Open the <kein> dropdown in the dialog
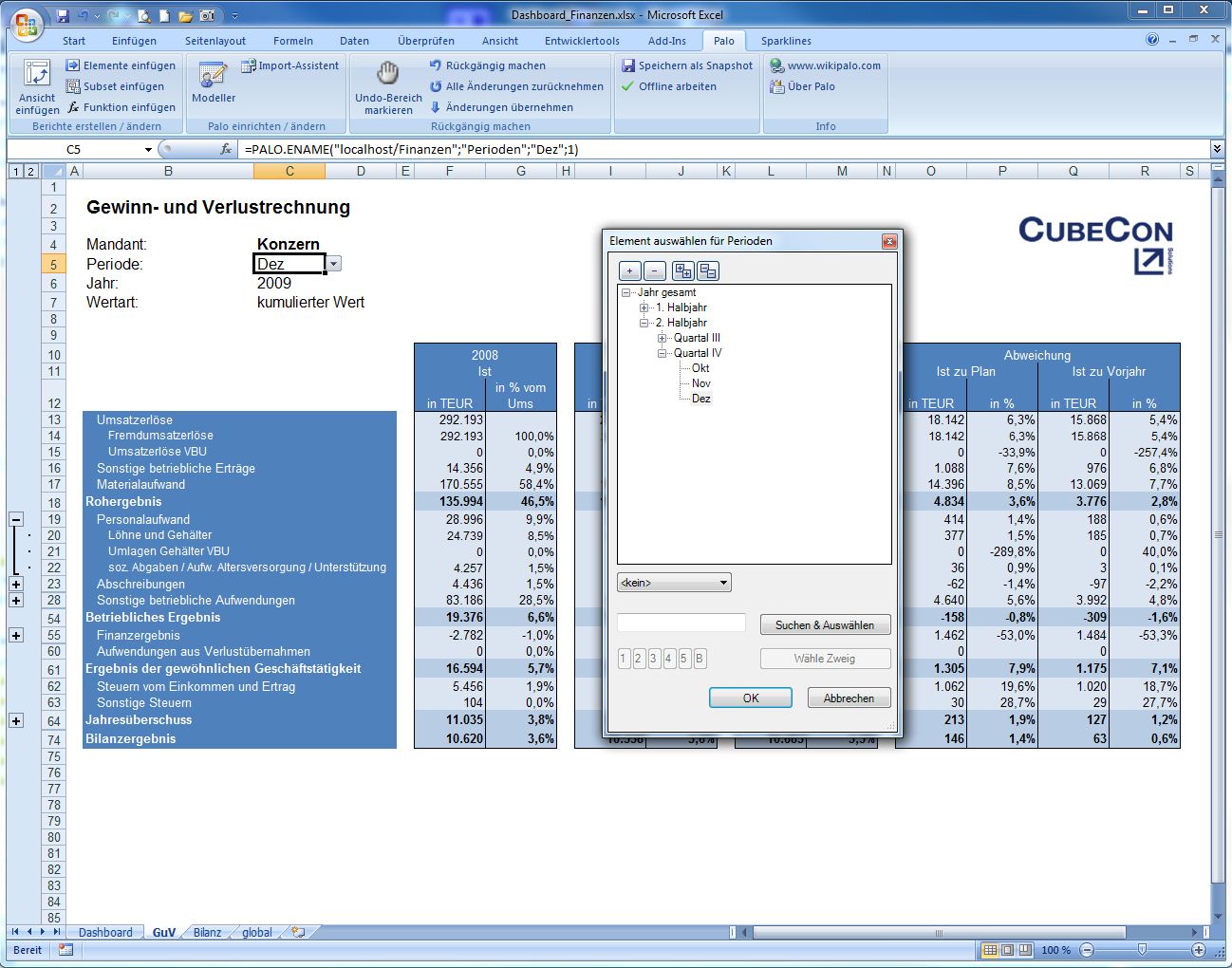This screenshot has height=968, width=1232. point(674,583)
